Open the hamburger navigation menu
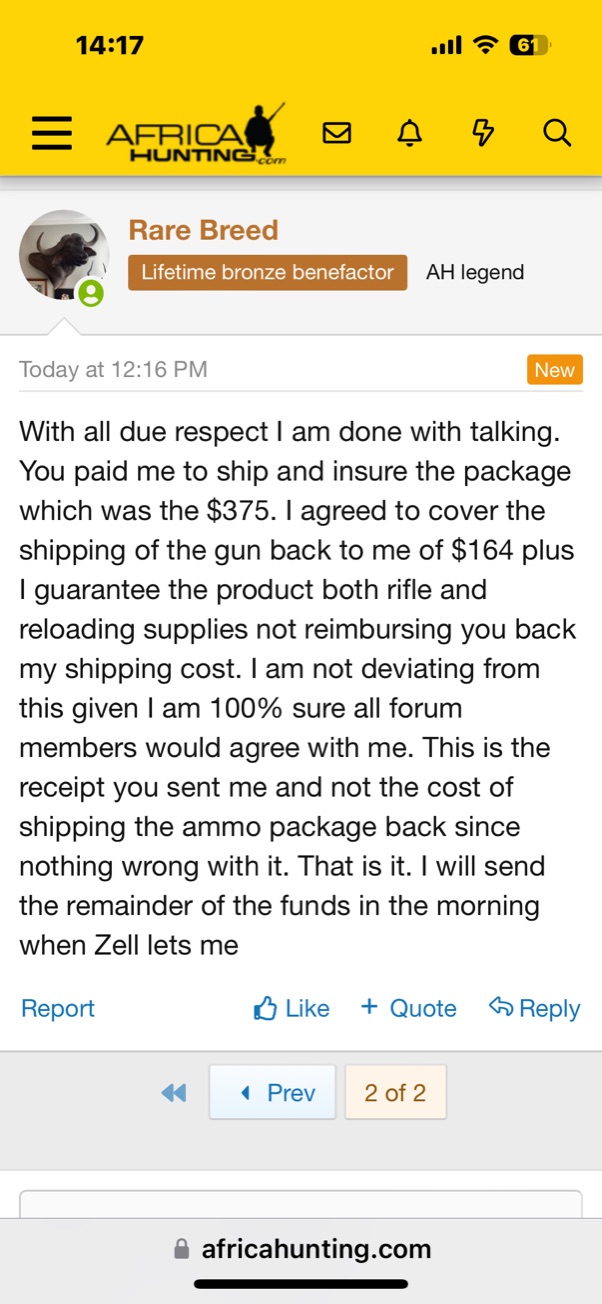The image size is (602, 1304). pos(51,133)
